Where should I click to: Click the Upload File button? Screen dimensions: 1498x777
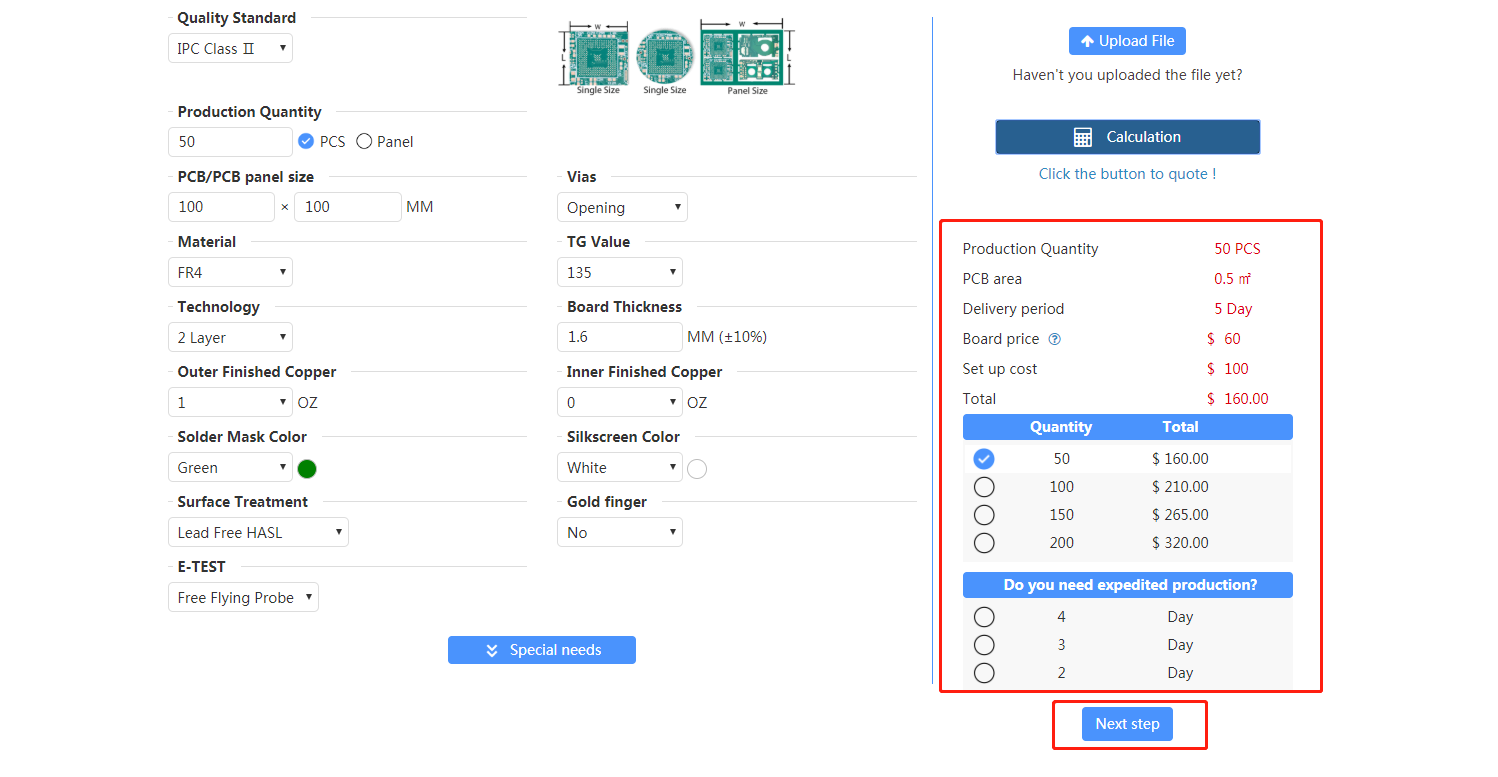(1127, 41)
